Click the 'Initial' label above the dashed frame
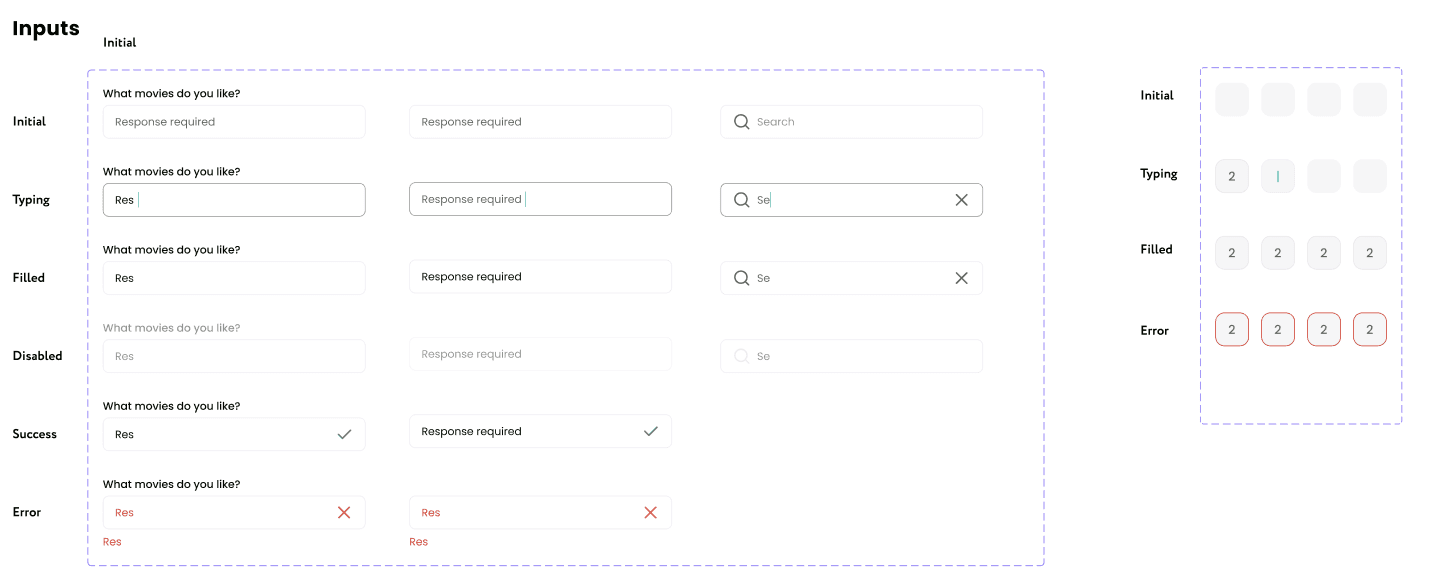The height and width of the screenshot is (586, 1430). pos(120,43)
